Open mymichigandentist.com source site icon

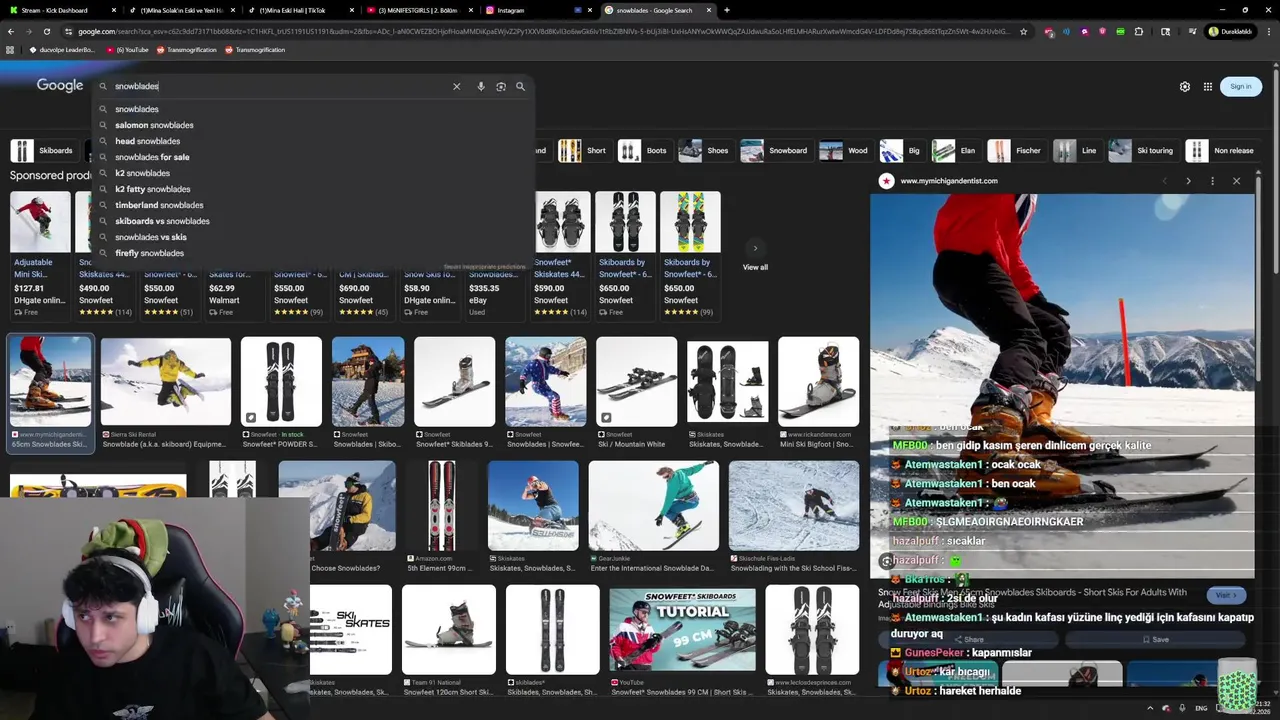tap(886, 181)
